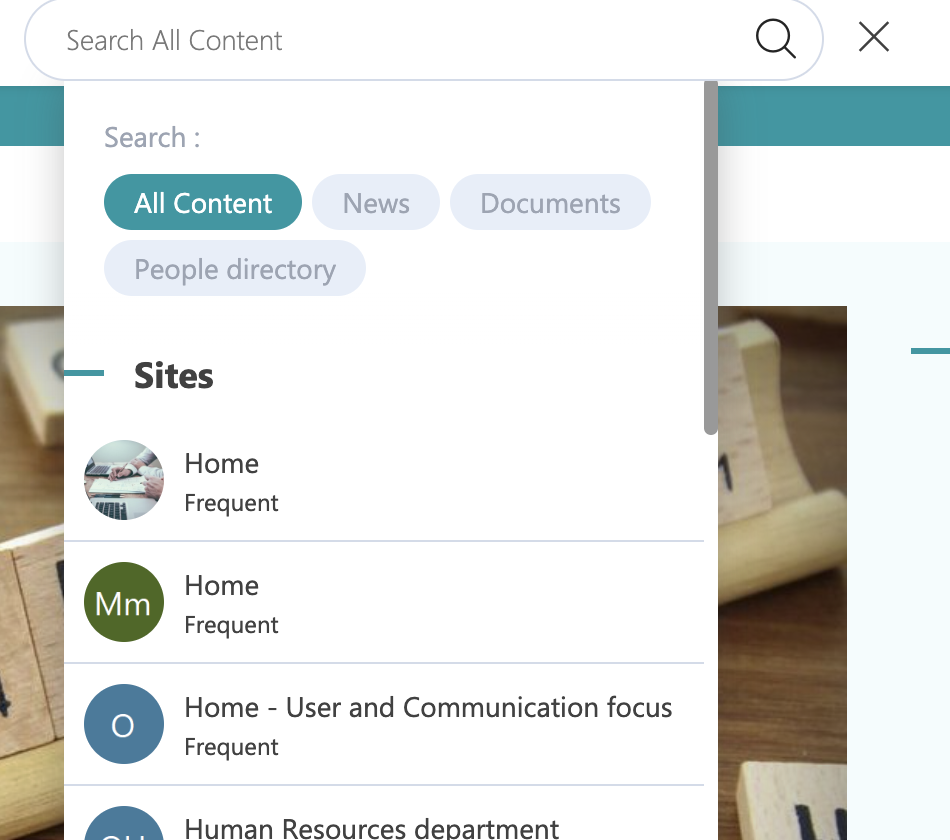Open the Human Resources department site
The height and width of the screenshot is (840, 950).
tap(372, 828)
